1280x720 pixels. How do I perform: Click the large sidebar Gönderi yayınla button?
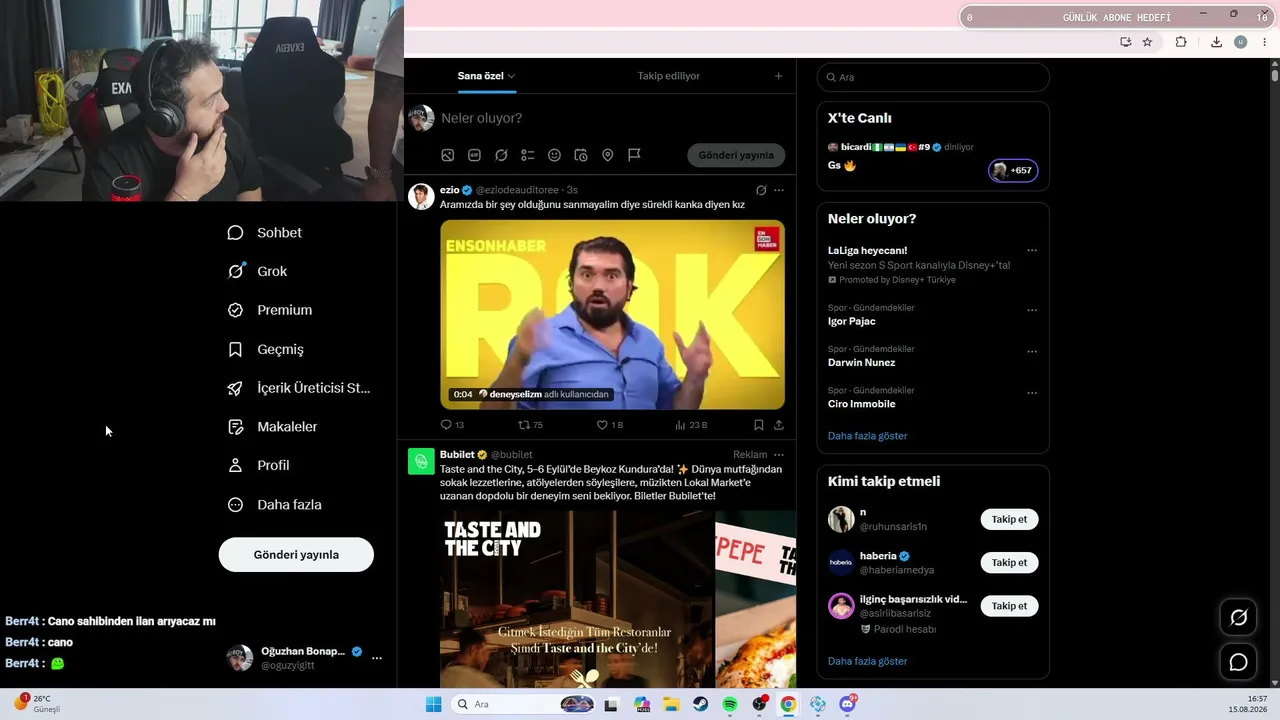(296, 555)
